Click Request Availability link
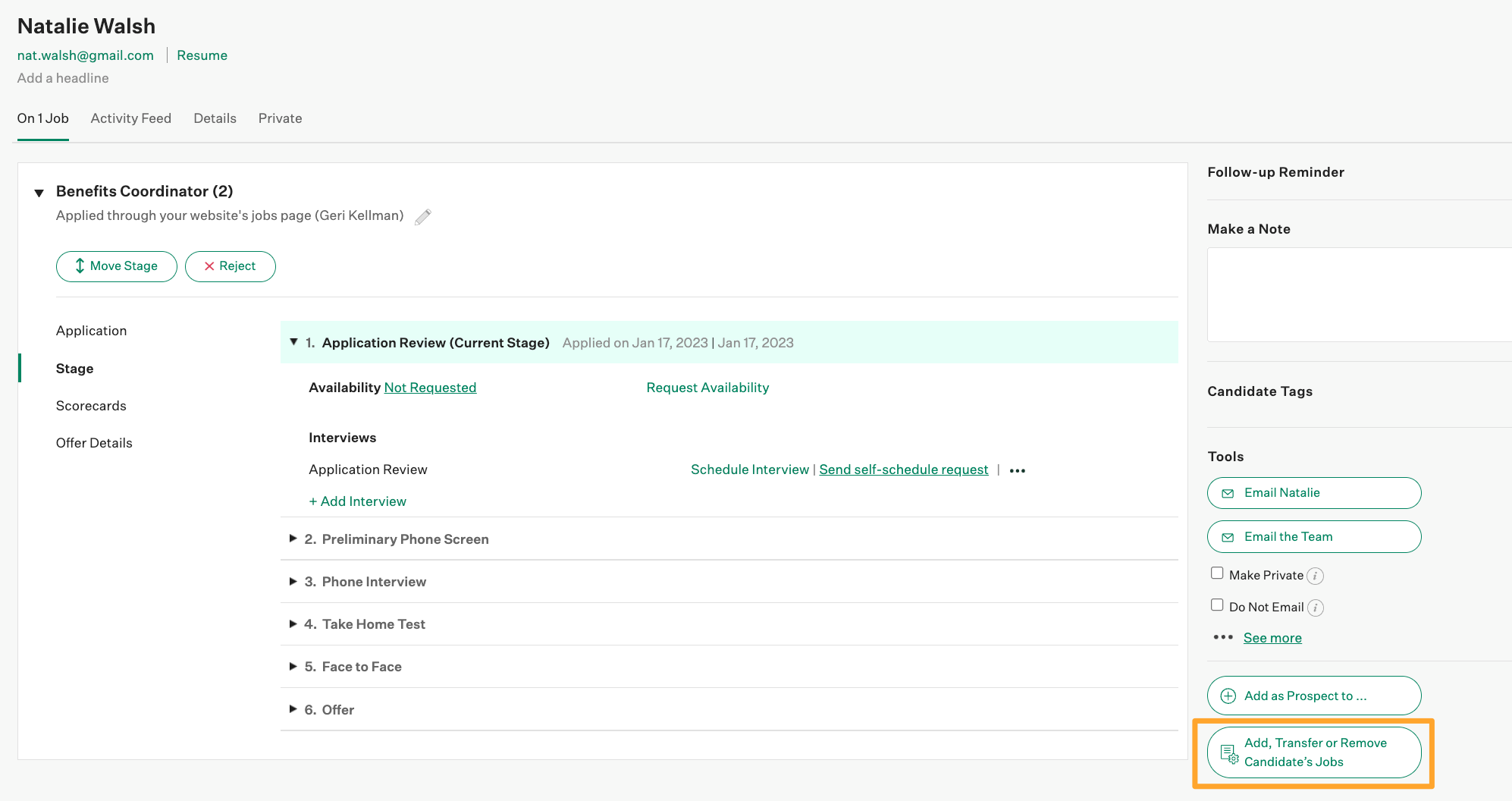Image resolution: width=1512 pixels, height=801 pixels. click(707, 388)
